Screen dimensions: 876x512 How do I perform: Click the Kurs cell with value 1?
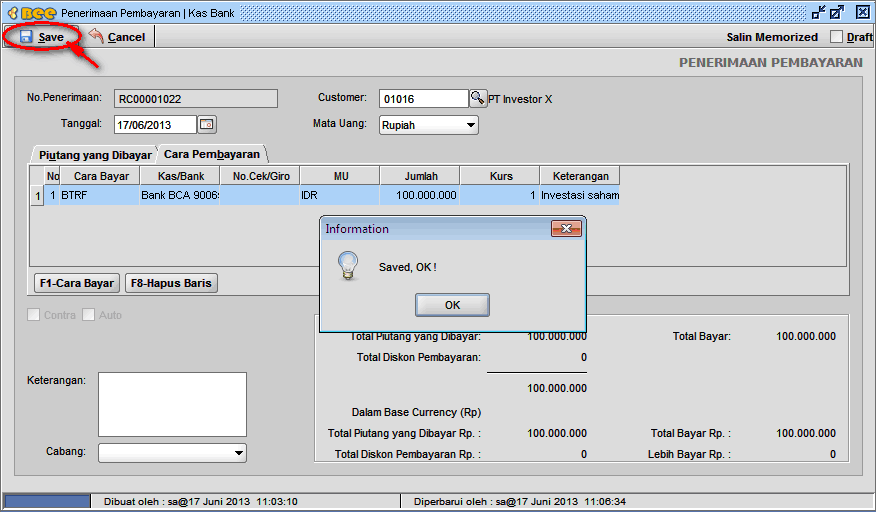click(x=500, y=195)
